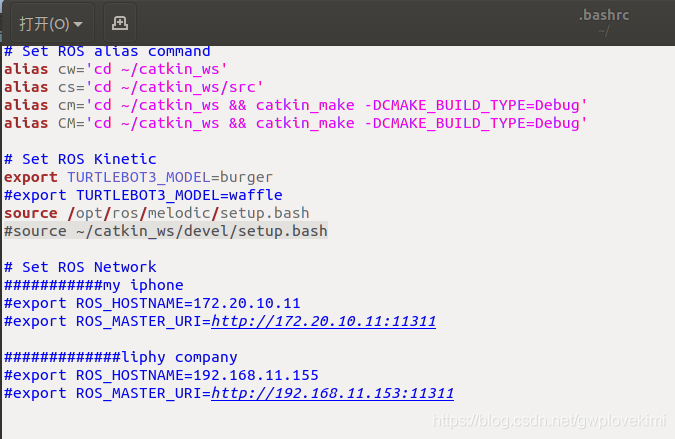Screen dimensions: 675x439
Task: Open the http://192.168.11.153:11311 link
Action: (x=332, y=393)
